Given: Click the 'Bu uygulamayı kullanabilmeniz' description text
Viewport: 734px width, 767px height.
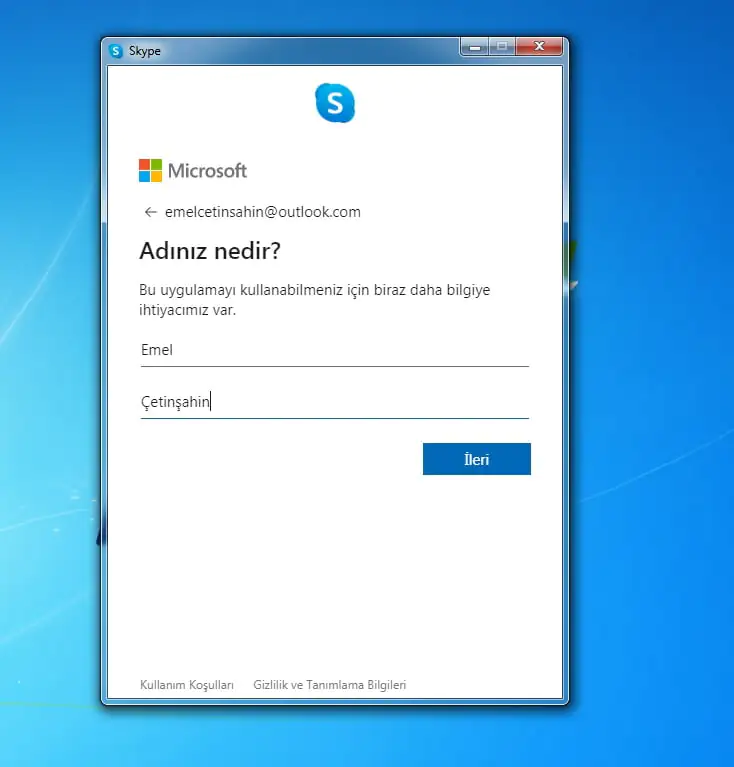Looking at the screenshot, I should tap(314, 299).
